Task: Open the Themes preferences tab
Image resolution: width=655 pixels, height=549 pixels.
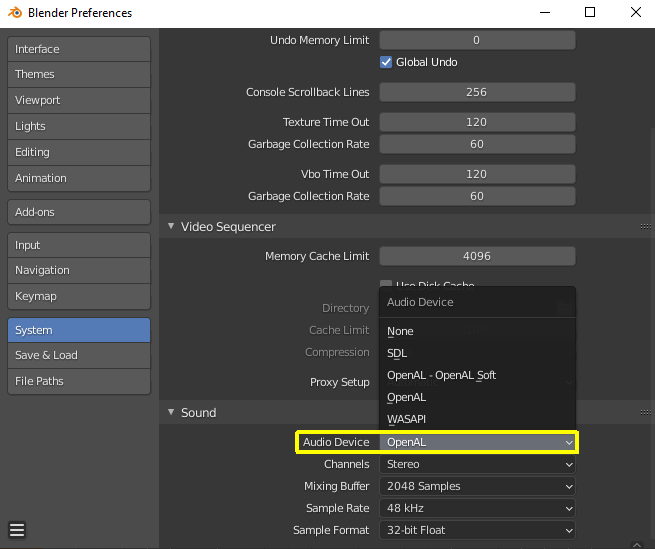Action: click(79, 74)
